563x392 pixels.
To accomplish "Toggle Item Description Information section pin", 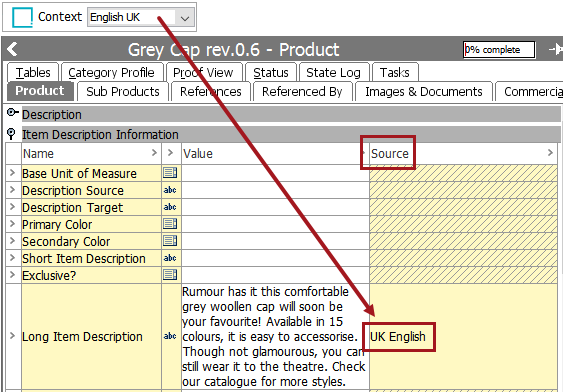I will [x=11, y=134].
